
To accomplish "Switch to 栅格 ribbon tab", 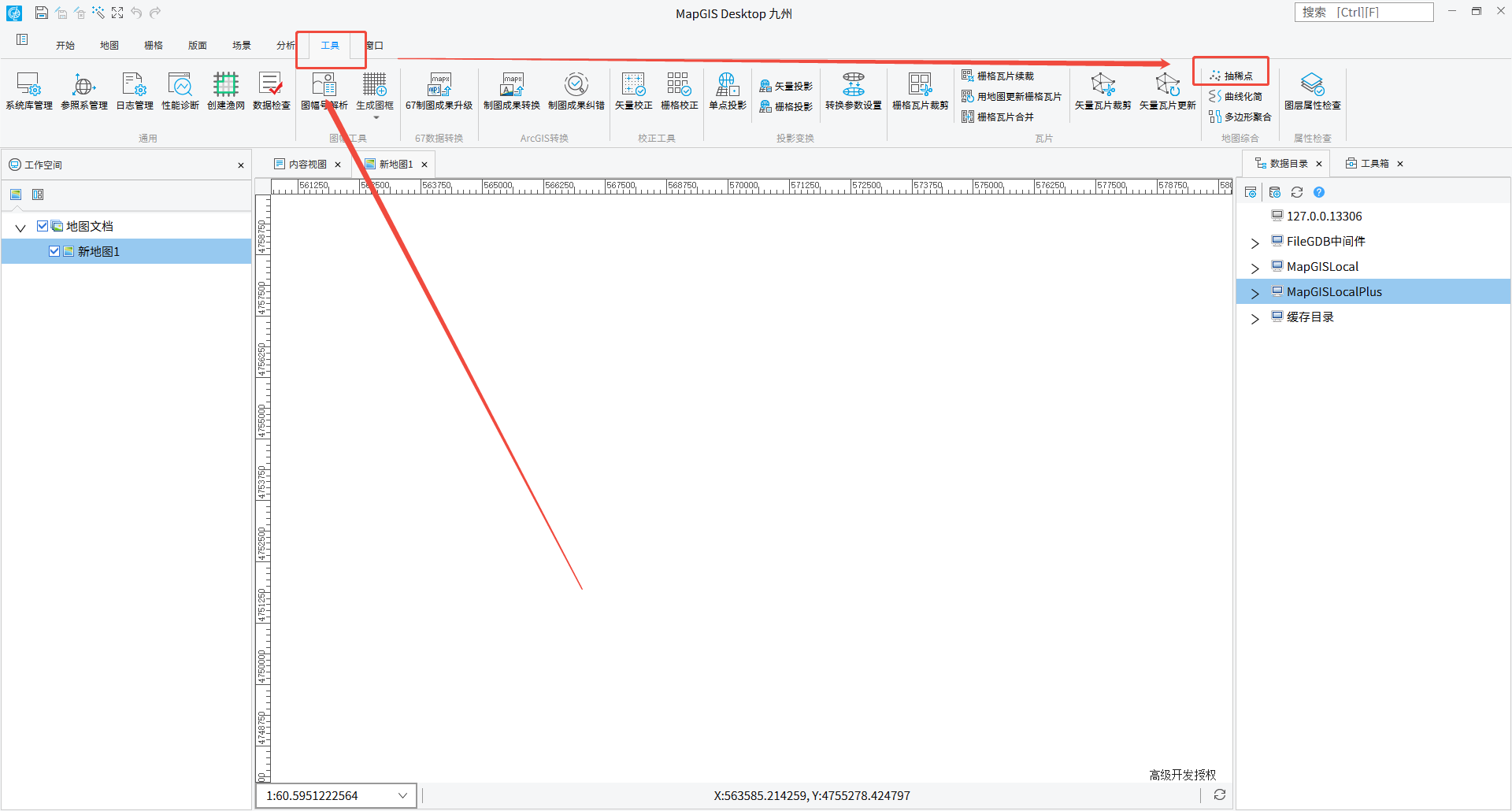I will (154, 46).
